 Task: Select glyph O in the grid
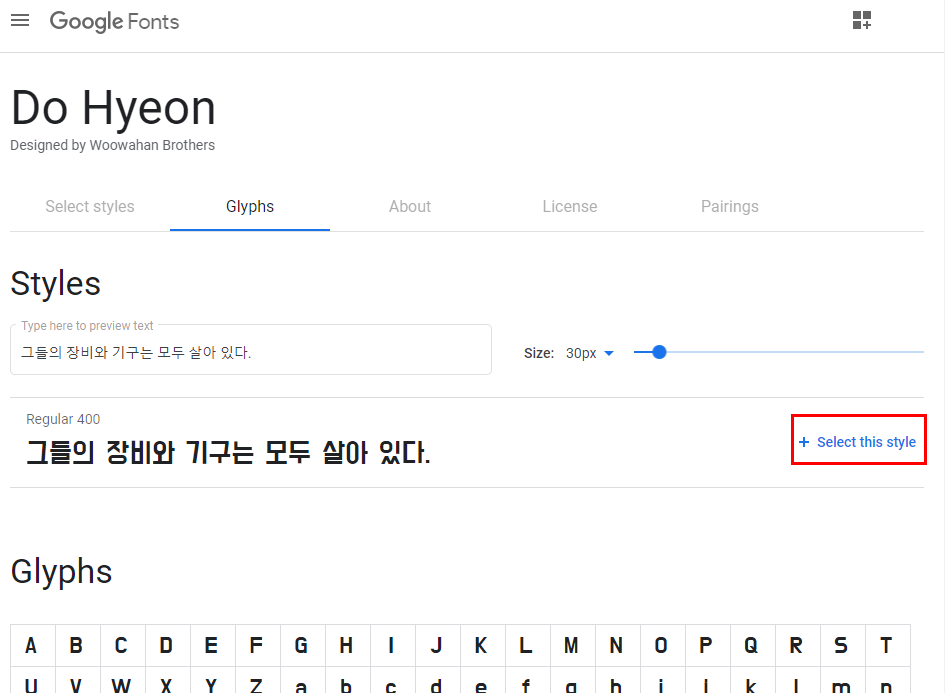[x=663, y=645]
